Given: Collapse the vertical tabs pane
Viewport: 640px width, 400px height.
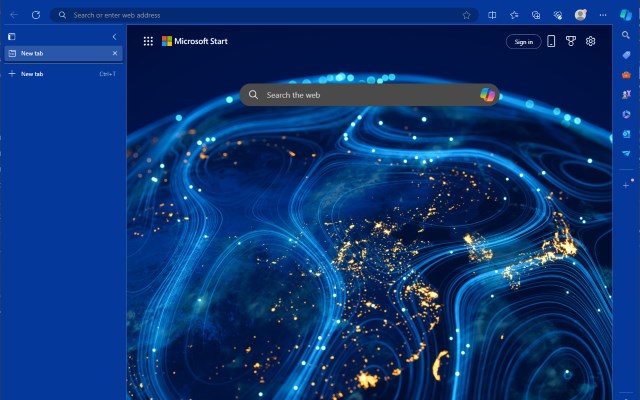Looking at the screenshot, I should pyautogui.click(x=114, y=37).
